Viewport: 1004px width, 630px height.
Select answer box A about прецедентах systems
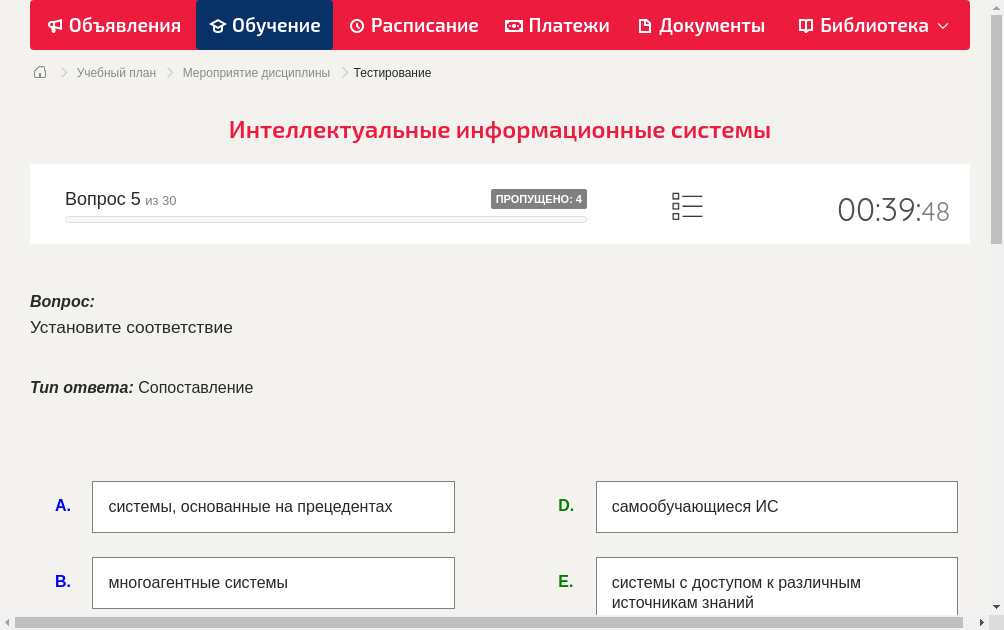pos(273,506)
